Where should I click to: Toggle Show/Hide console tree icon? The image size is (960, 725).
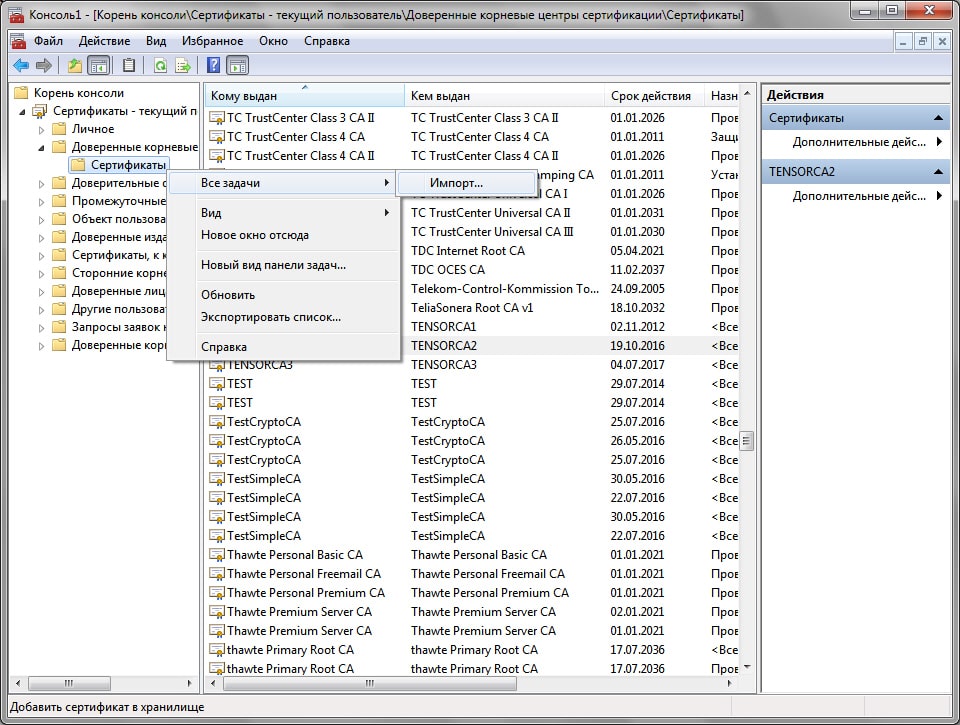[99, 66]
